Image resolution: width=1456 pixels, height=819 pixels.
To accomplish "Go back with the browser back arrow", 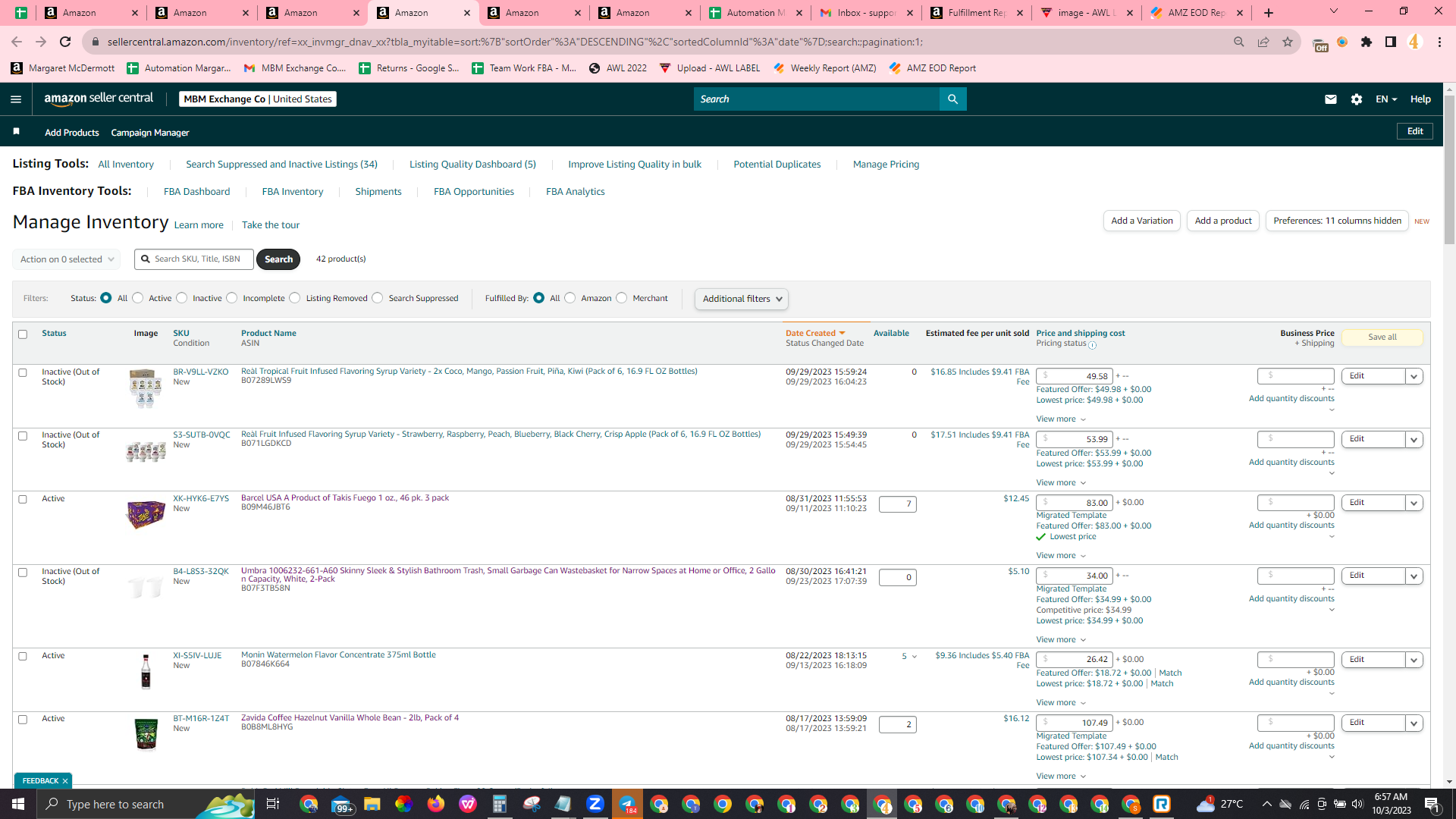I will pyautogui.click(x=17, y=42).
